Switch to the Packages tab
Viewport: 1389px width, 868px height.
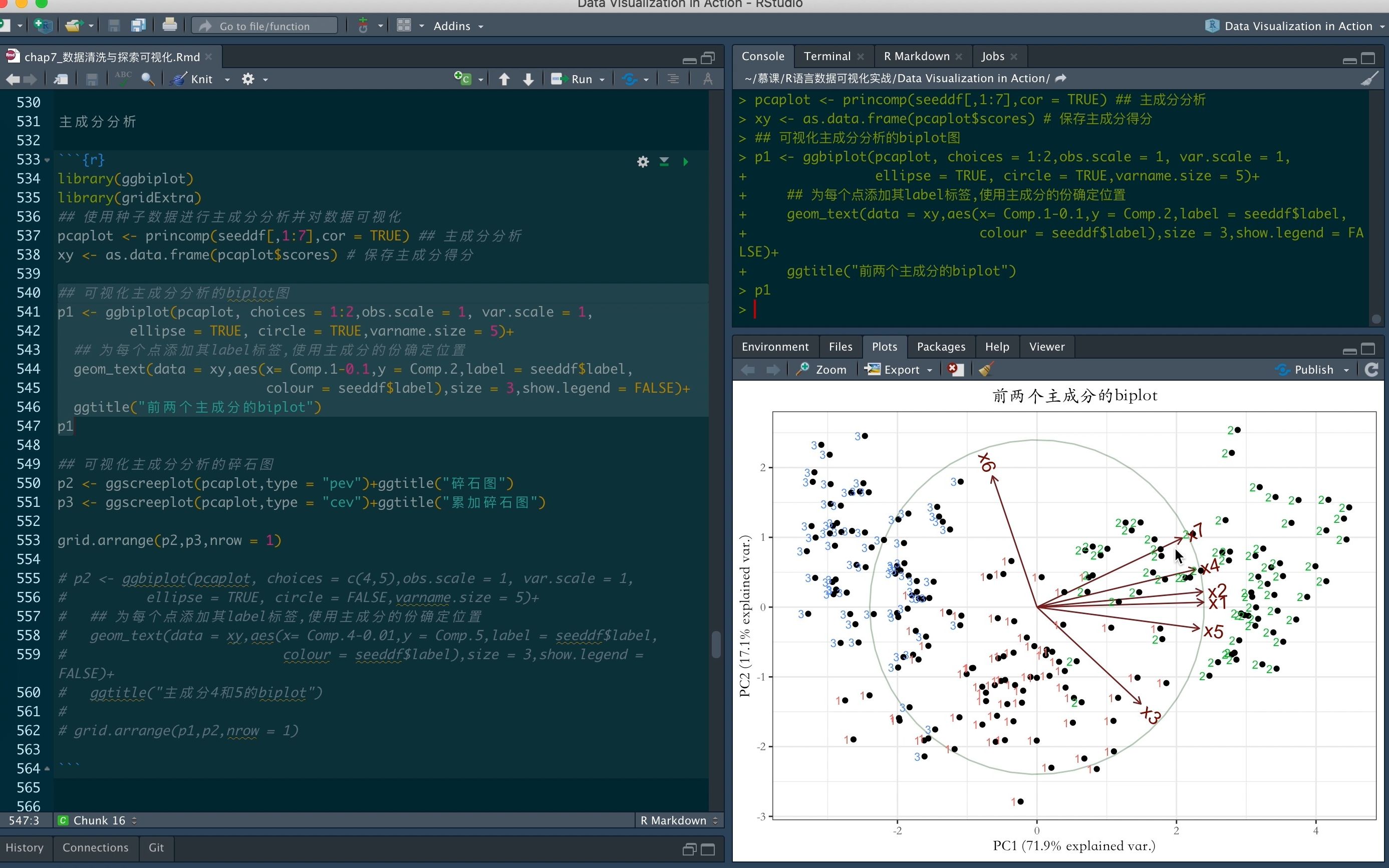[941, 347]
